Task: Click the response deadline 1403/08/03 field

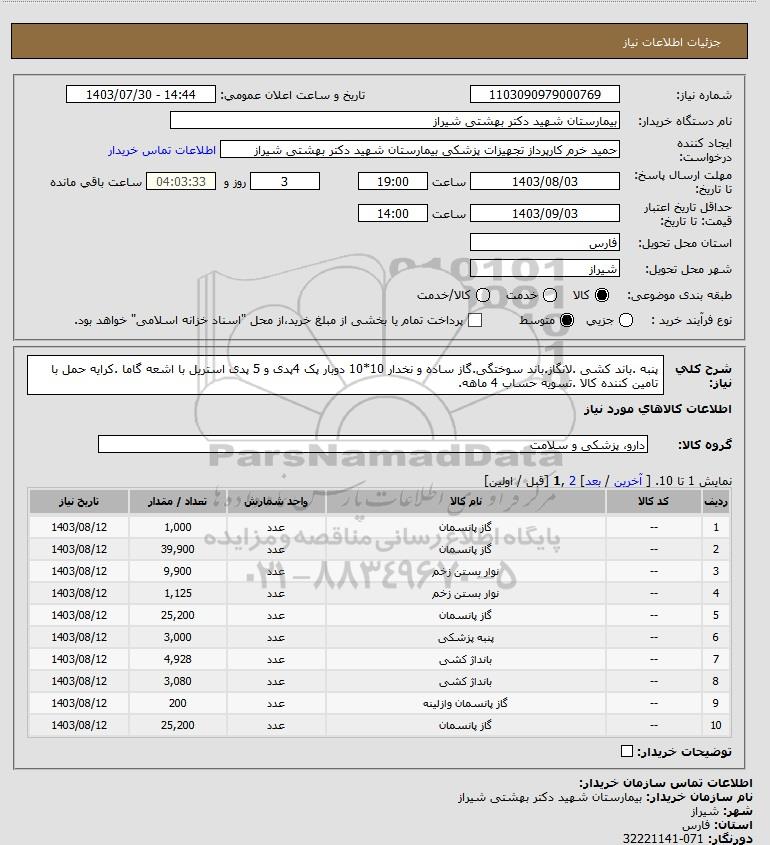Action: click(x=545, y=181)
